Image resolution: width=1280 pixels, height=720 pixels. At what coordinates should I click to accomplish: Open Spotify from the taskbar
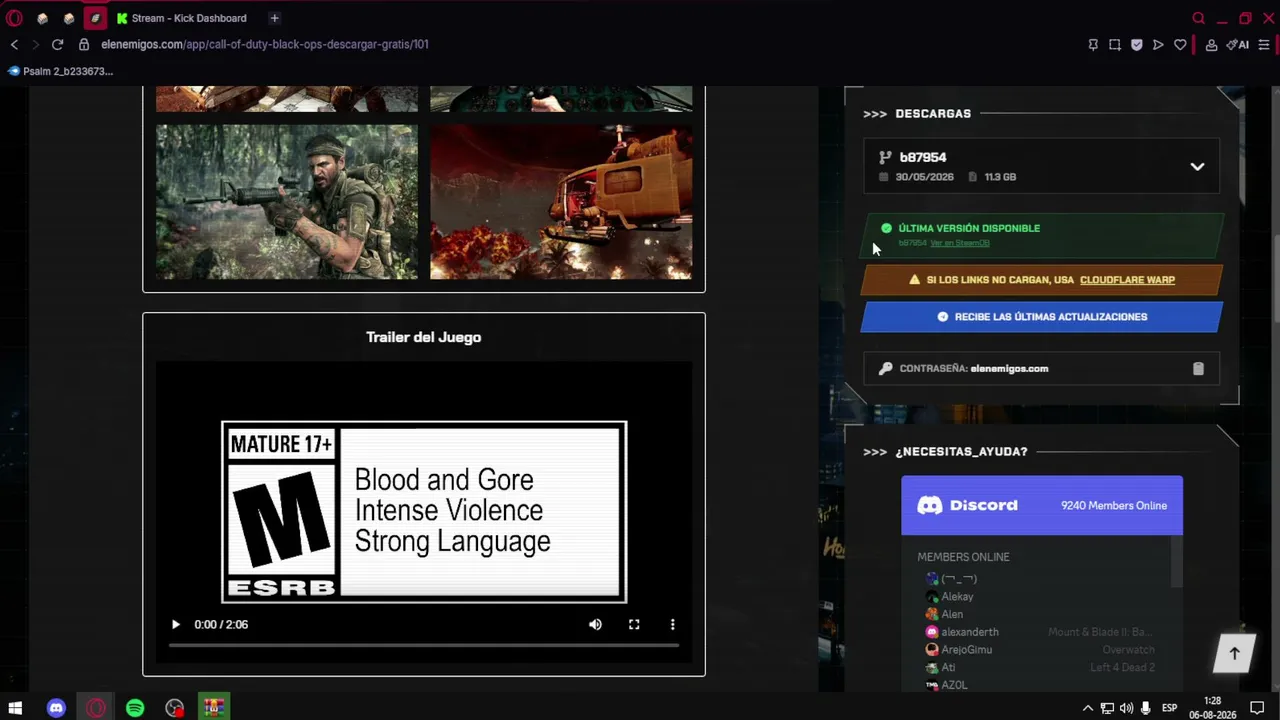(135, 708)
